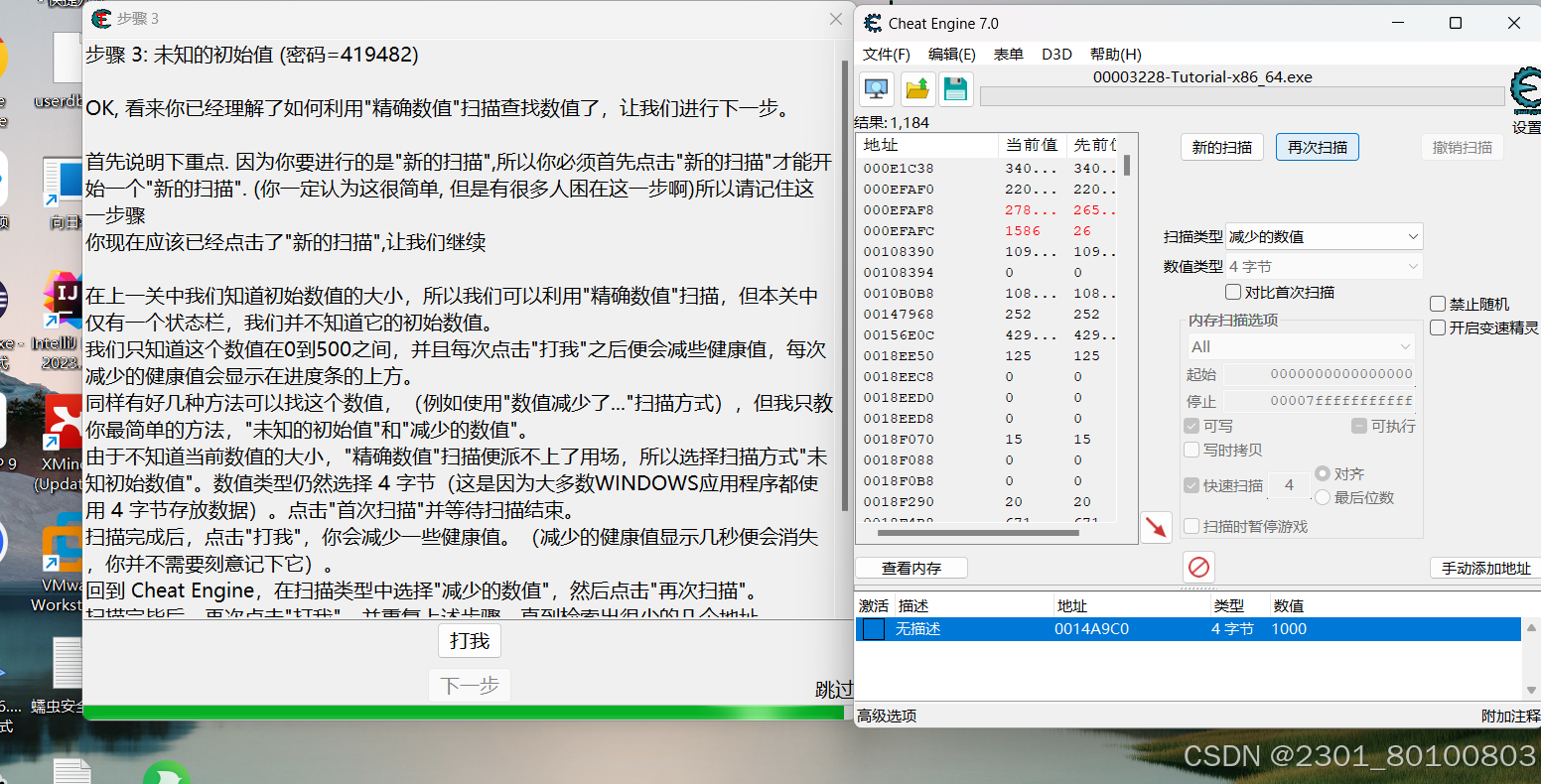Image resolution: width=1541 pixels, height=784 pixels.
Task: Open the 文件(F) menu
Action: pyautogui.click(x=886, y=54)
